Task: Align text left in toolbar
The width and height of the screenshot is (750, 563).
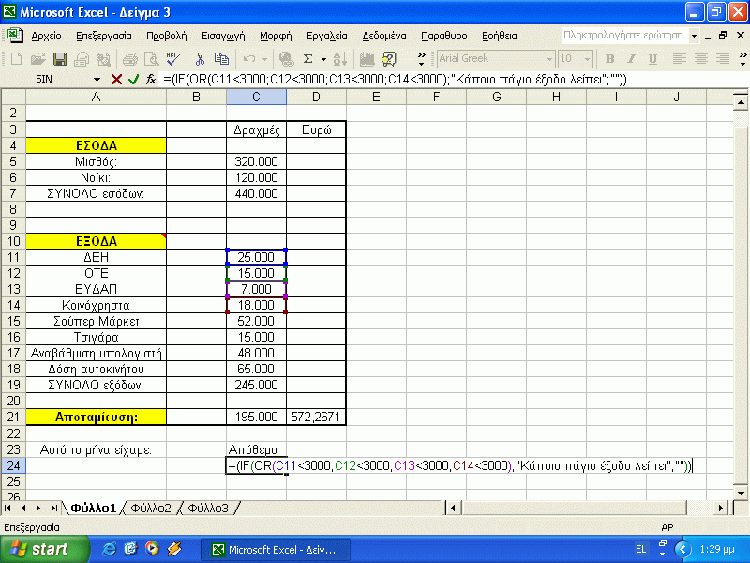Action: [x=679, y=59]
